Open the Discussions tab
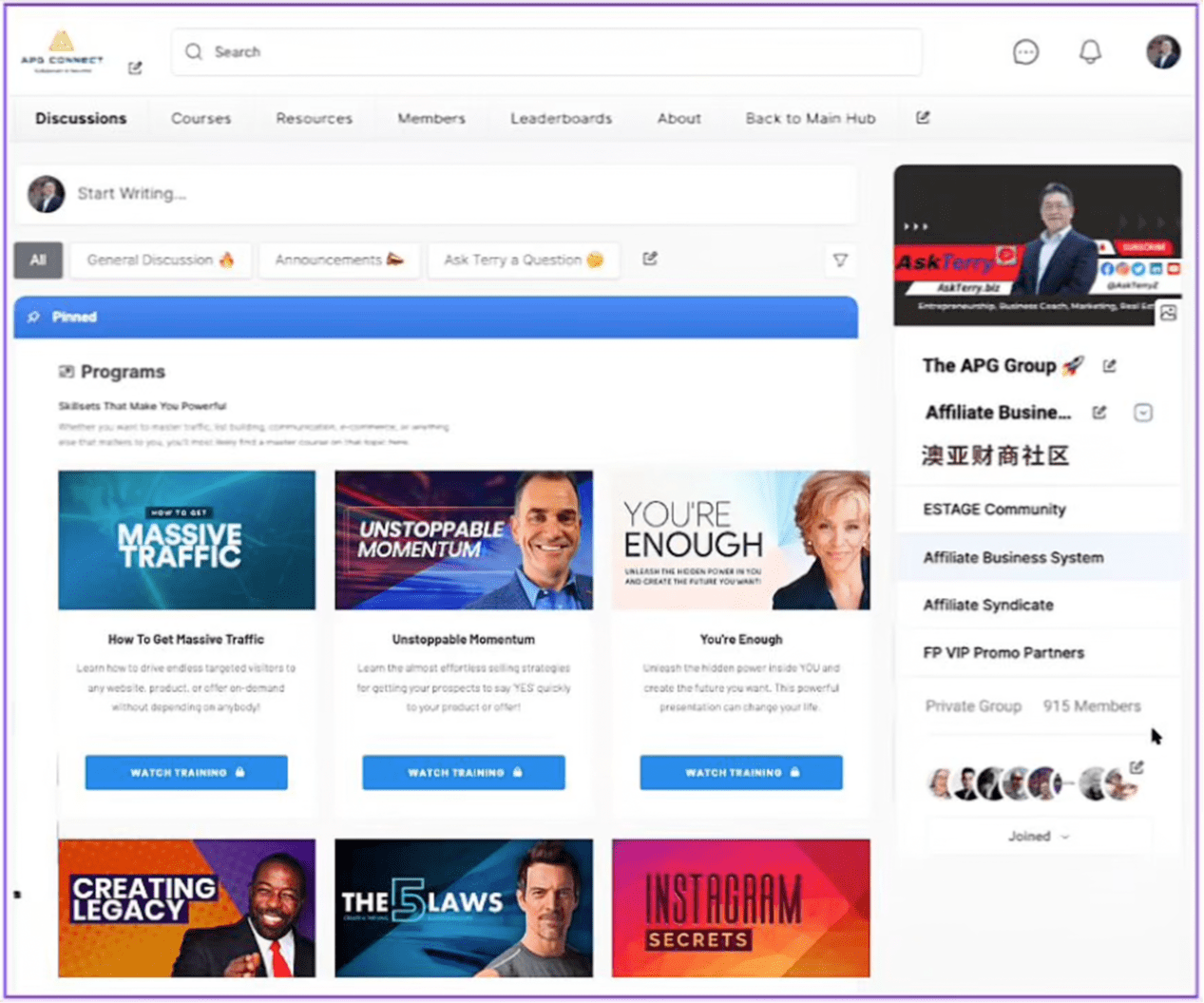1204x1003 pixels. pyautogui.click(x=81, y=119)
